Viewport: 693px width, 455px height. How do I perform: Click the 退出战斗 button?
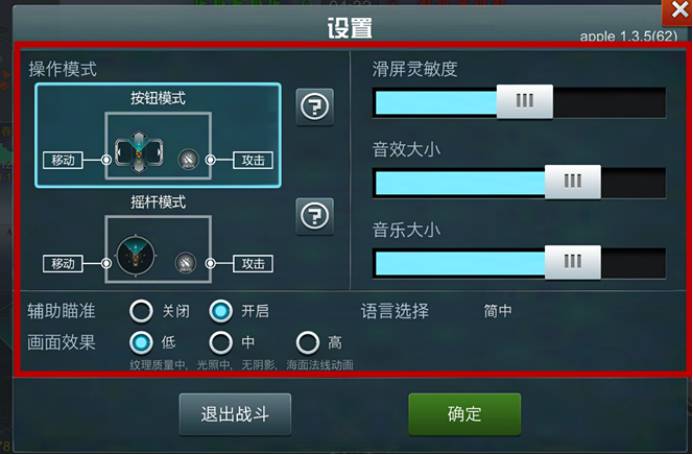pos(235,414)
